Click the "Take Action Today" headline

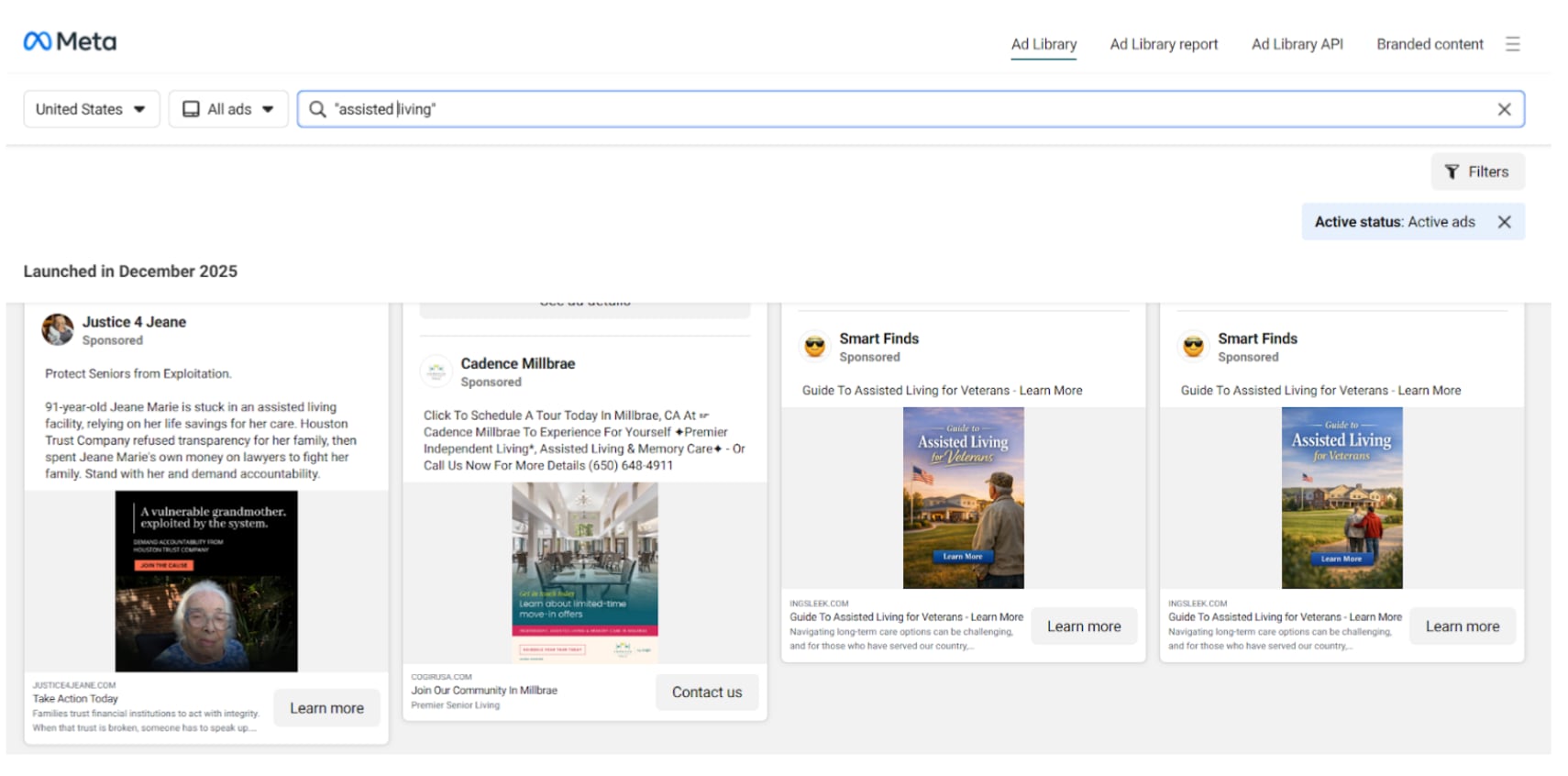[75, 699]
